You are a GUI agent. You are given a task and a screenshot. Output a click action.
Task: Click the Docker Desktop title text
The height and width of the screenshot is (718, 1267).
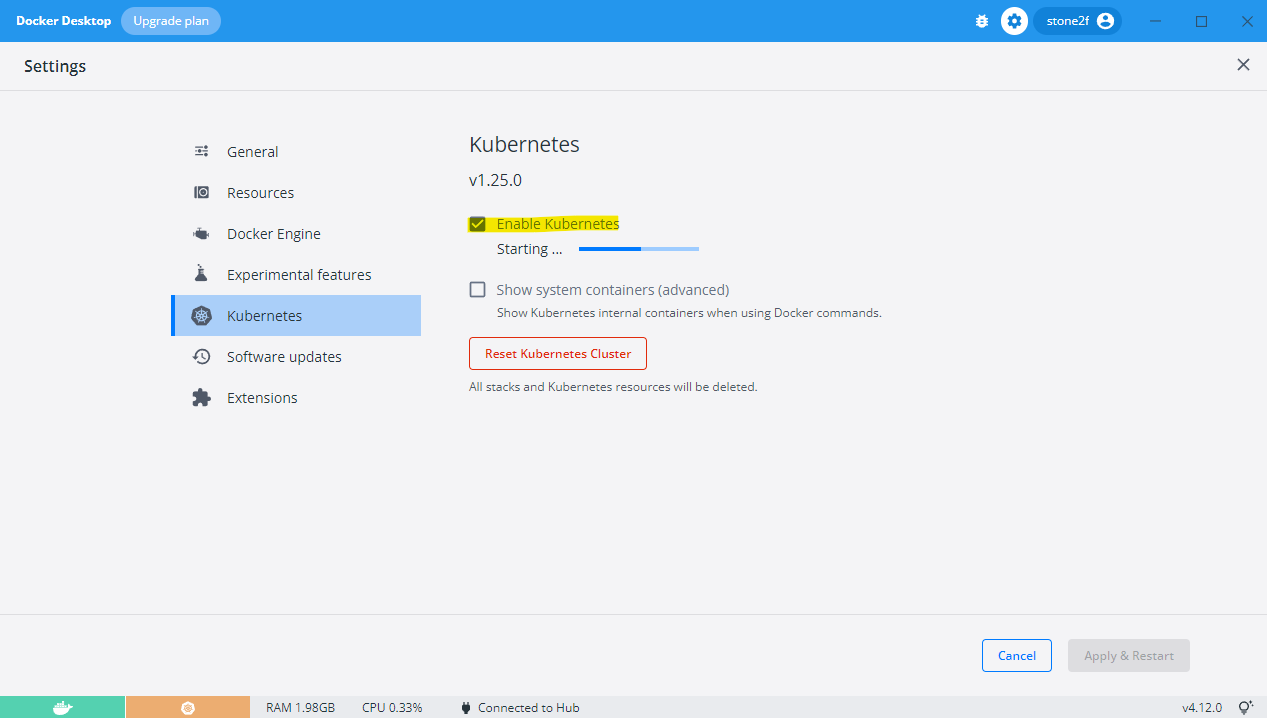63,21
